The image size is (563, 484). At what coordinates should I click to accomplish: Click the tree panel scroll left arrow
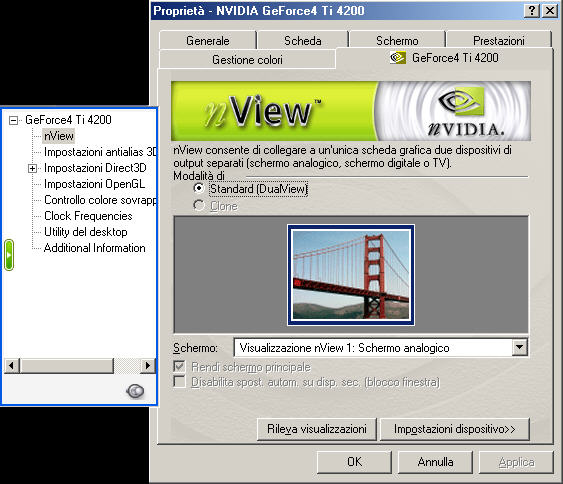tap(11, 366)
